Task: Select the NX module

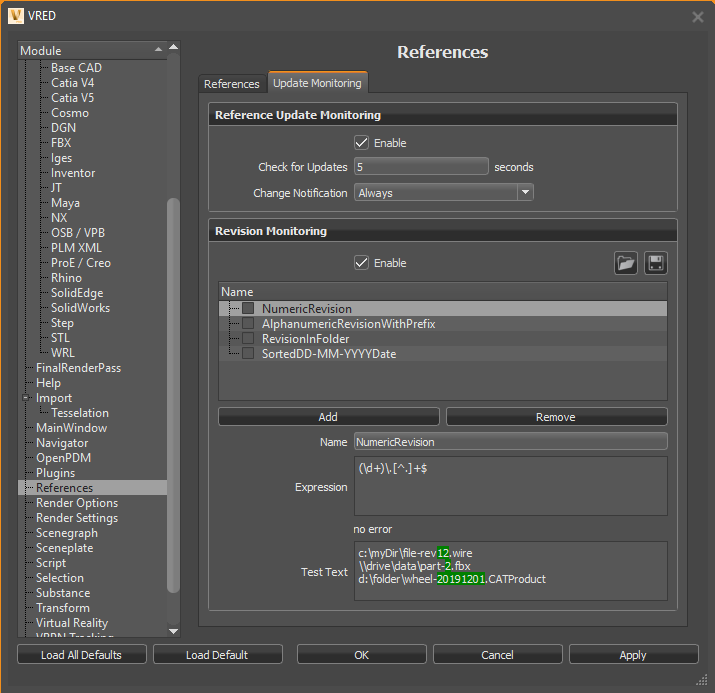Action: pyautogui.click(x=59, y=218)
